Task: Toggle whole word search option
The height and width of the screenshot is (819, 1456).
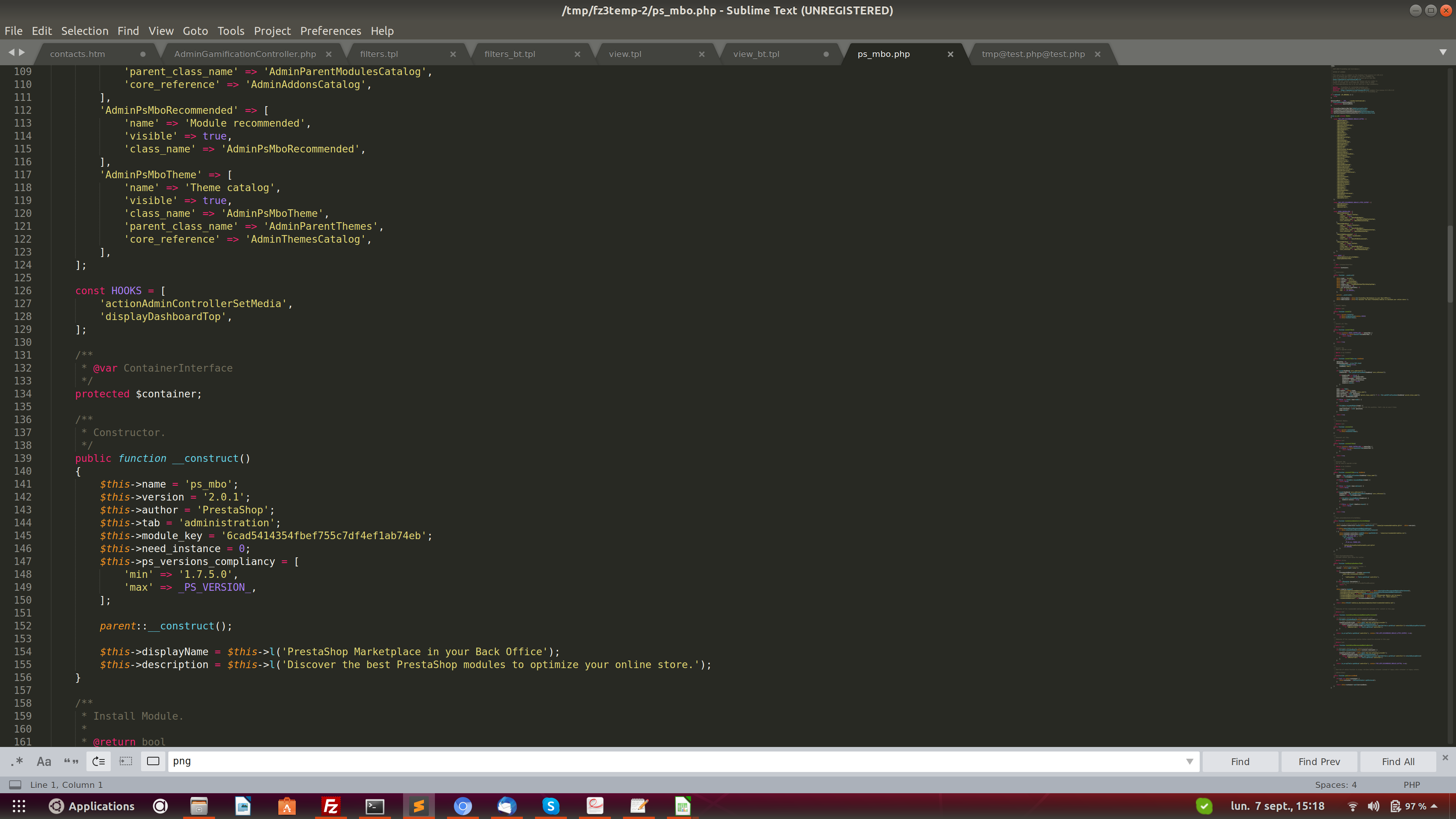Action: click(71, 761)
